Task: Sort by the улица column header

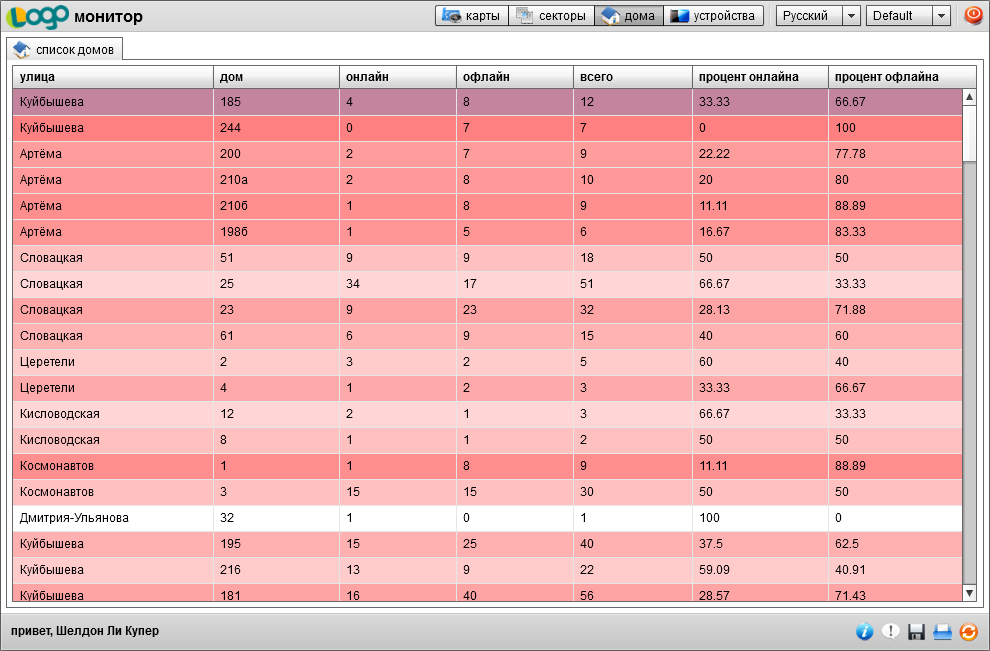Action: 112,77
